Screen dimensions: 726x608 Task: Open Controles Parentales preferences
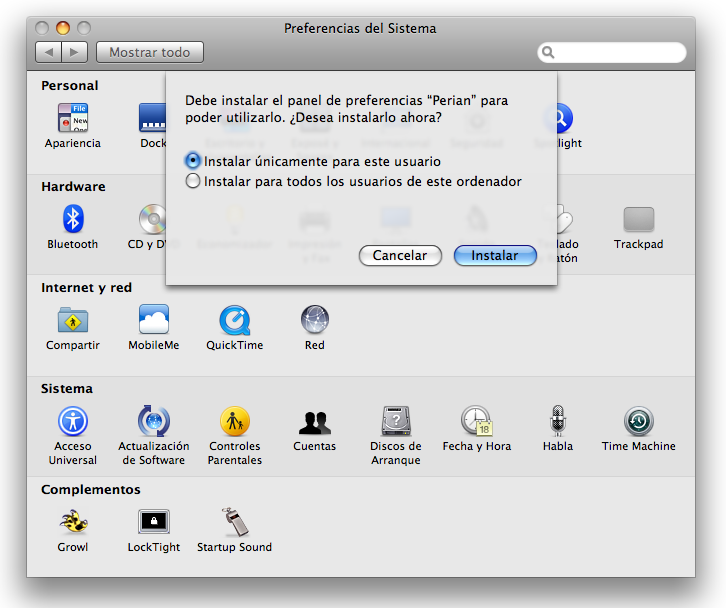235,435
